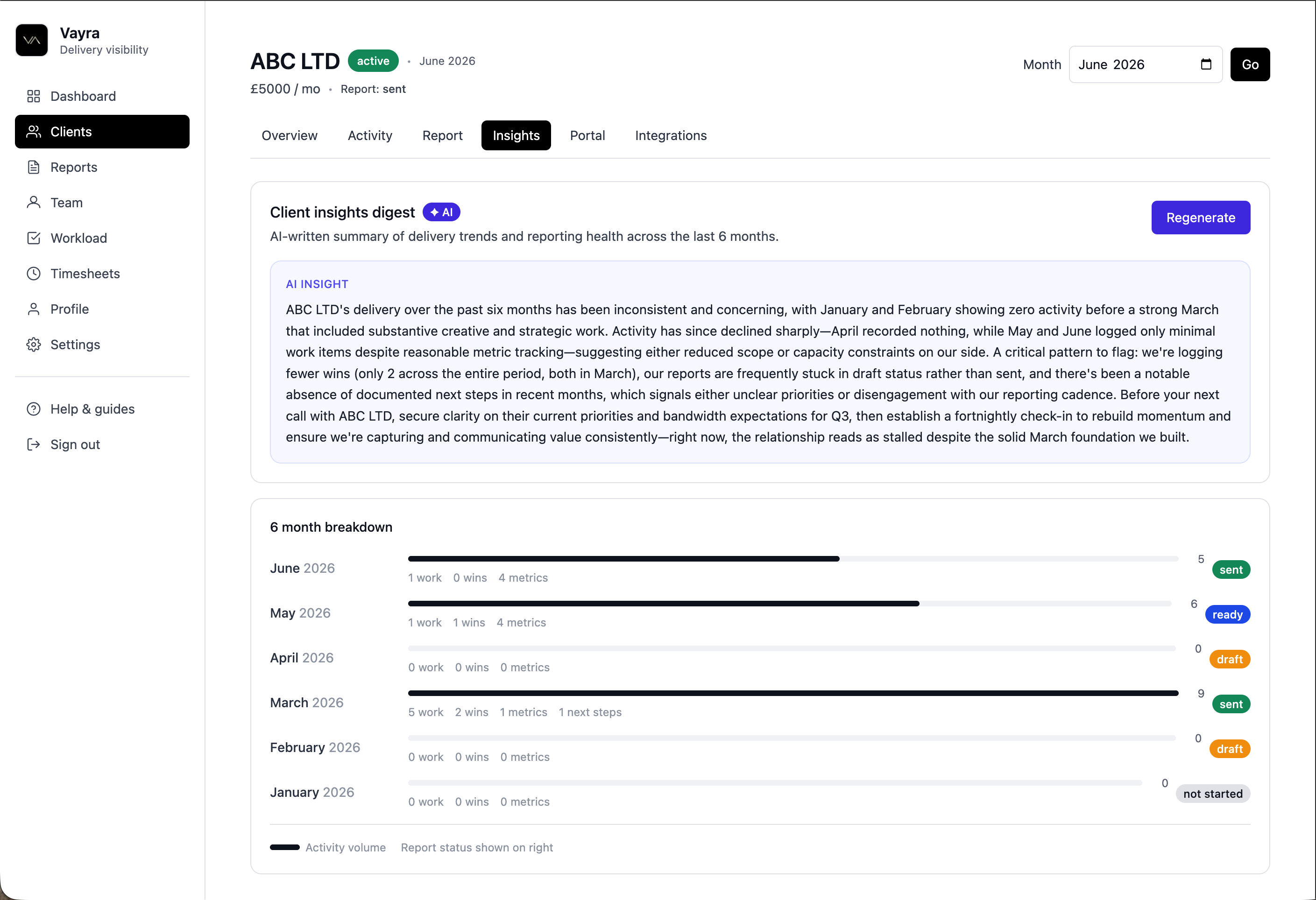Click the Workload checkbox icon
Image resolution: width=1316 pixels, height=900 pixels.
click(34, 238)
